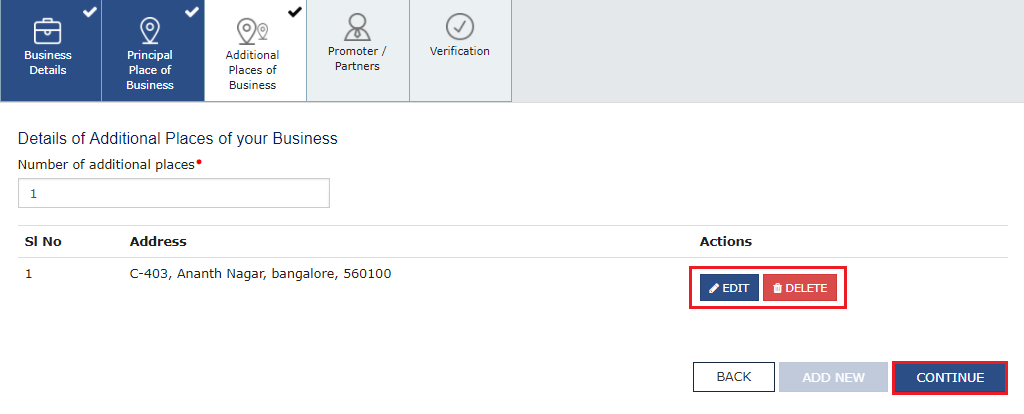
Task: Go to the Promoter / Partners tab label
Action: [357, 58]
